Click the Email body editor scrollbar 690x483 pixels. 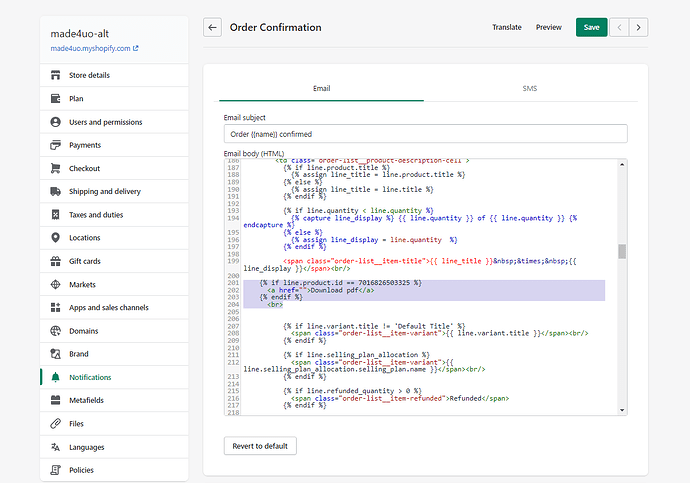(622, 252)
